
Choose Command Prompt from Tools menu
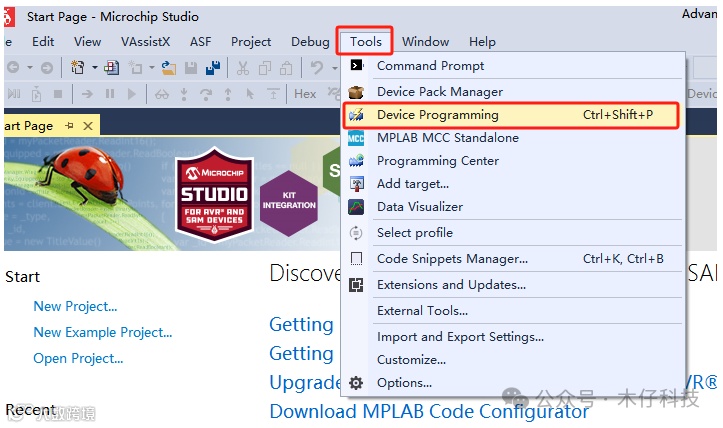(x=513, y=65)
